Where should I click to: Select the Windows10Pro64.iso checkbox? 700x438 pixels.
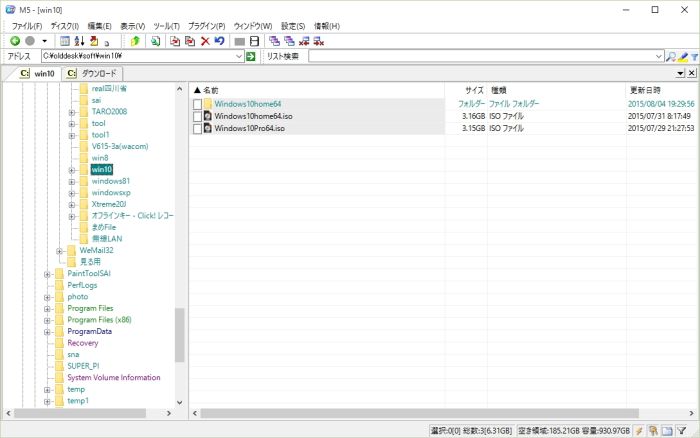point(197,129)
